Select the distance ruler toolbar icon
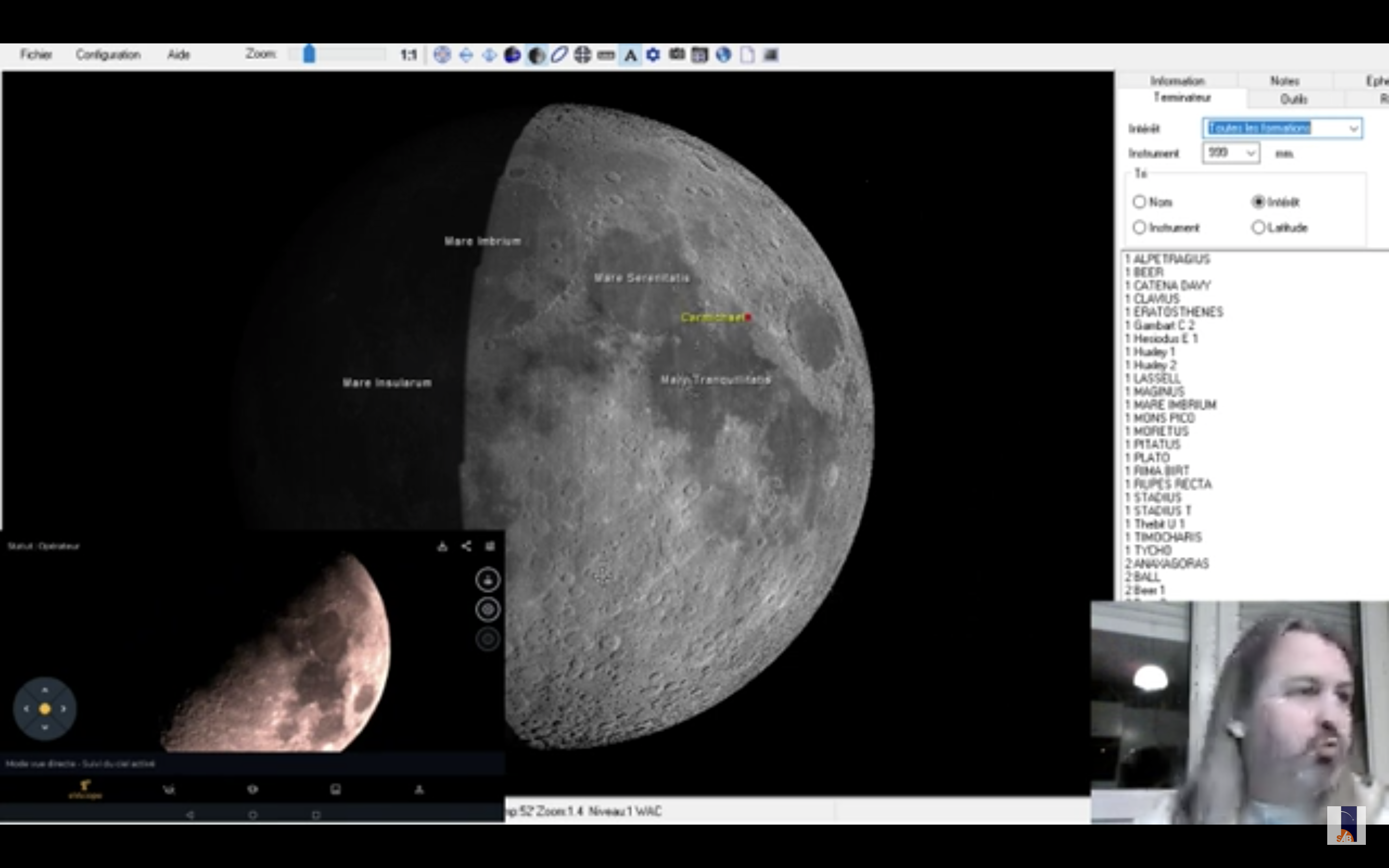The height and width of the screenshot is (868, 1389). 606,55
